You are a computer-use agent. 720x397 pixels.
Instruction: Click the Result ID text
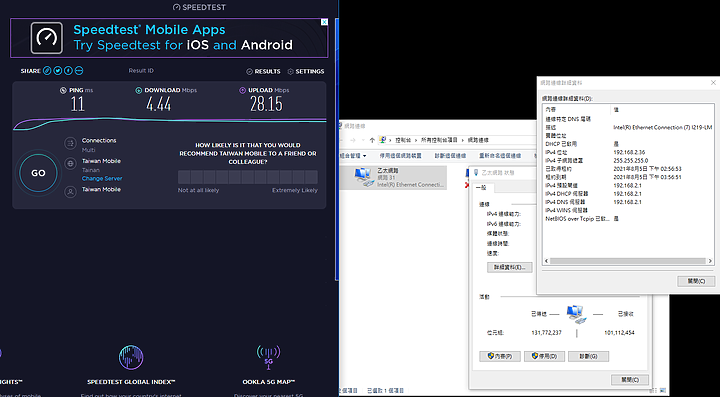tap(141, 71)
